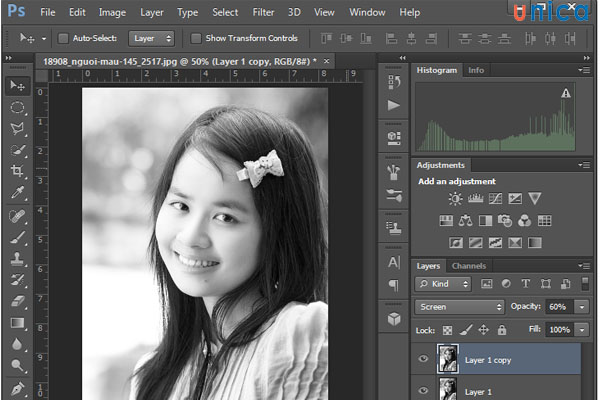Select the Quick Selection tool
The height and width of the screenshot is (400, 600).
pyautogui.click(x=17, y=150)
